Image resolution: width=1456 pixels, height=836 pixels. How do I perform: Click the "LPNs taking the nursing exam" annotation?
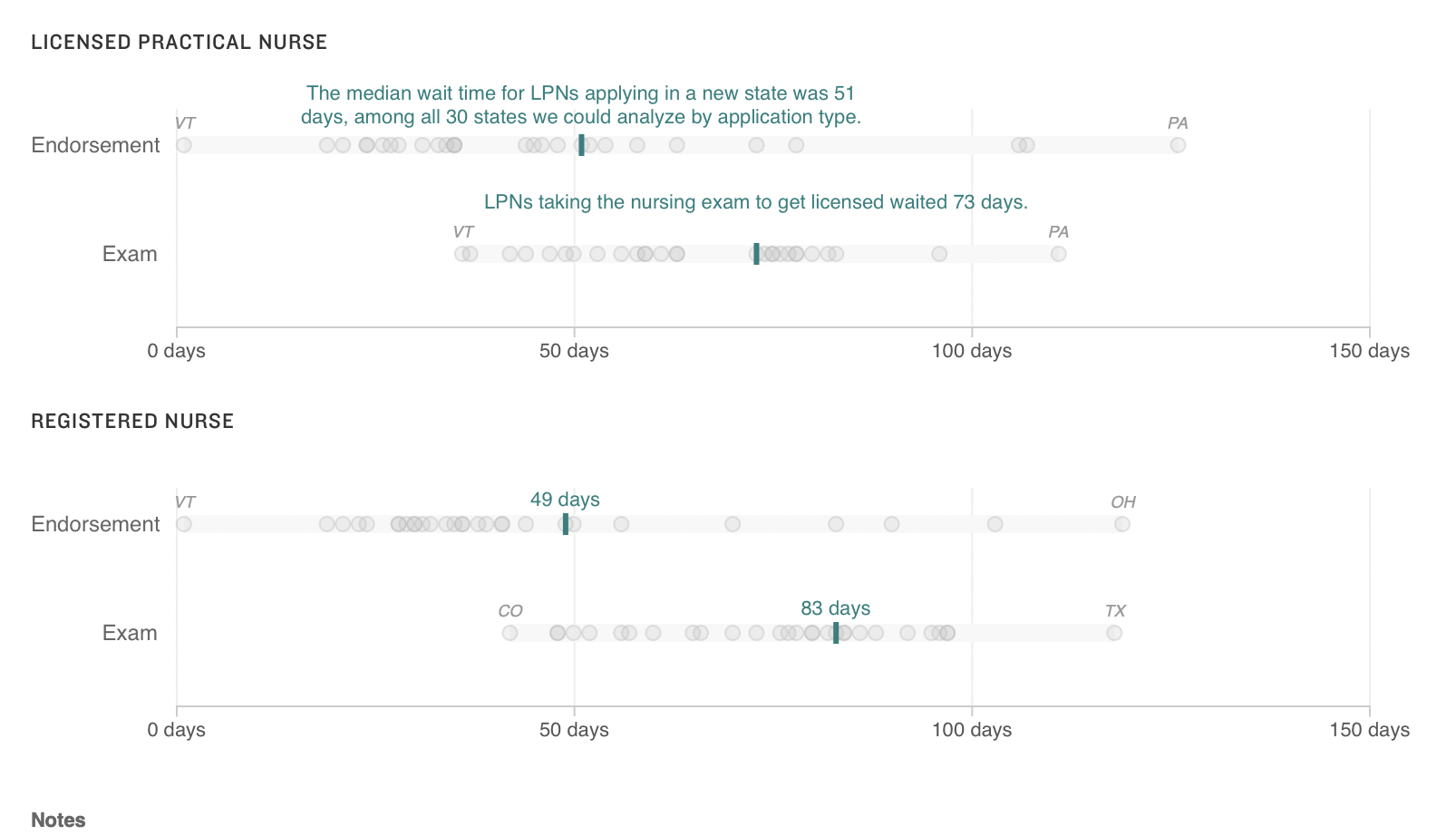(755, 202)
